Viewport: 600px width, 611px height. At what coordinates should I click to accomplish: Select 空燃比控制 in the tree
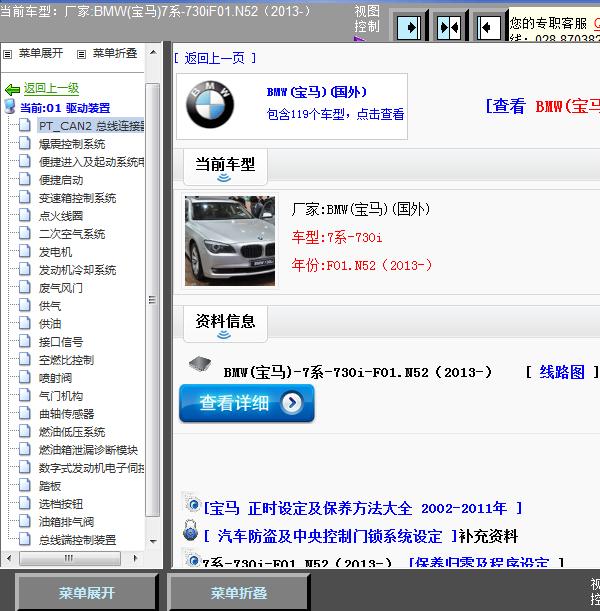point(66,360)
